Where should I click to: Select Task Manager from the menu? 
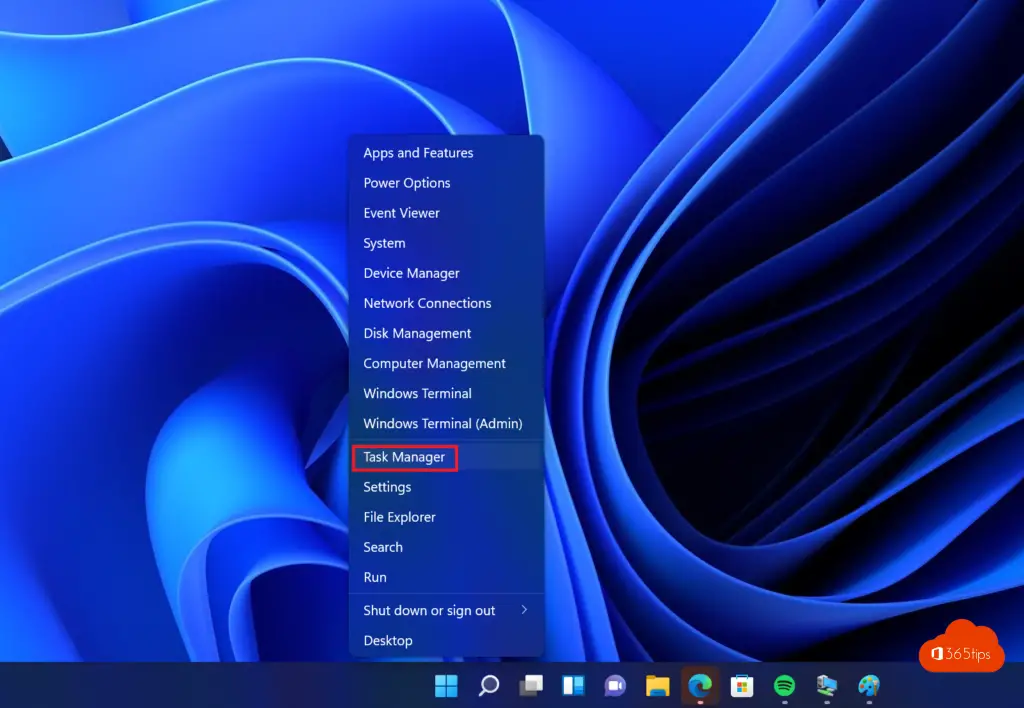405,457
